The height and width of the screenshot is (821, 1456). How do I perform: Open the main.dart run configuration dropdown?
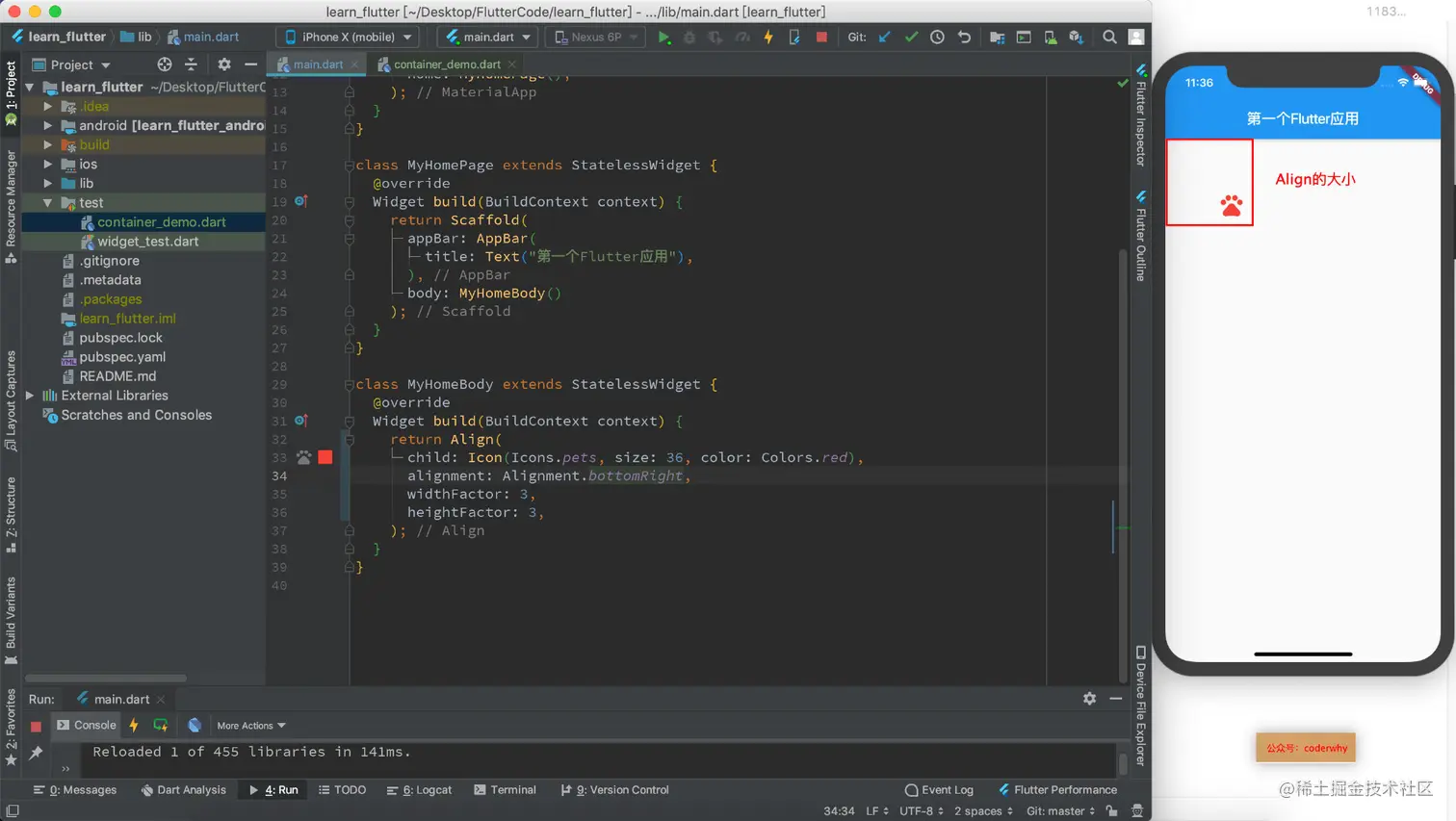coord(489,38)
